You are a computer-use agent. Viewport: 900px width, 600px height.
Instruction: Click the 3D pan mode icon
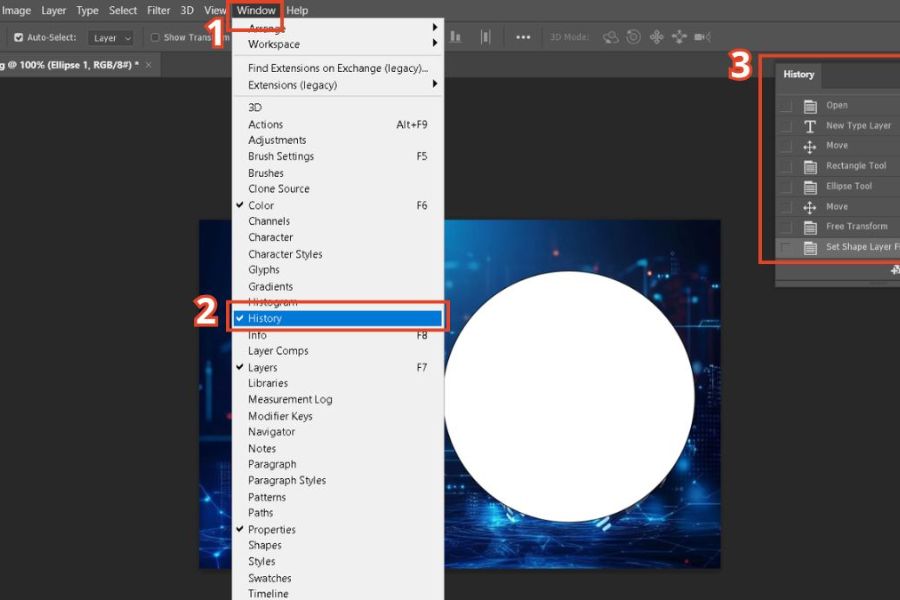tap(656, 37)
